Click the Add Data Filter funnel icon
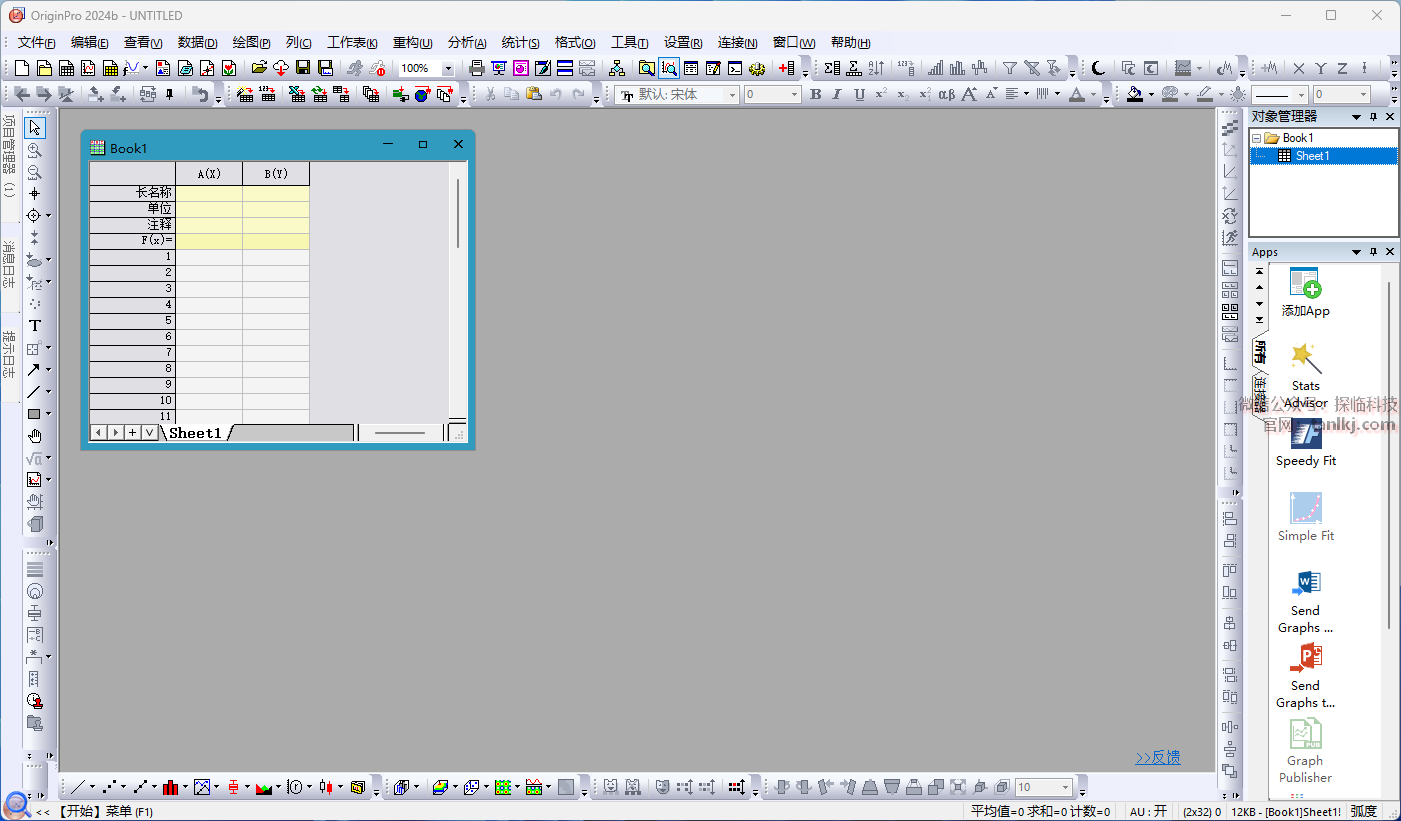The image size is (1401, 821). [1010, 68]
